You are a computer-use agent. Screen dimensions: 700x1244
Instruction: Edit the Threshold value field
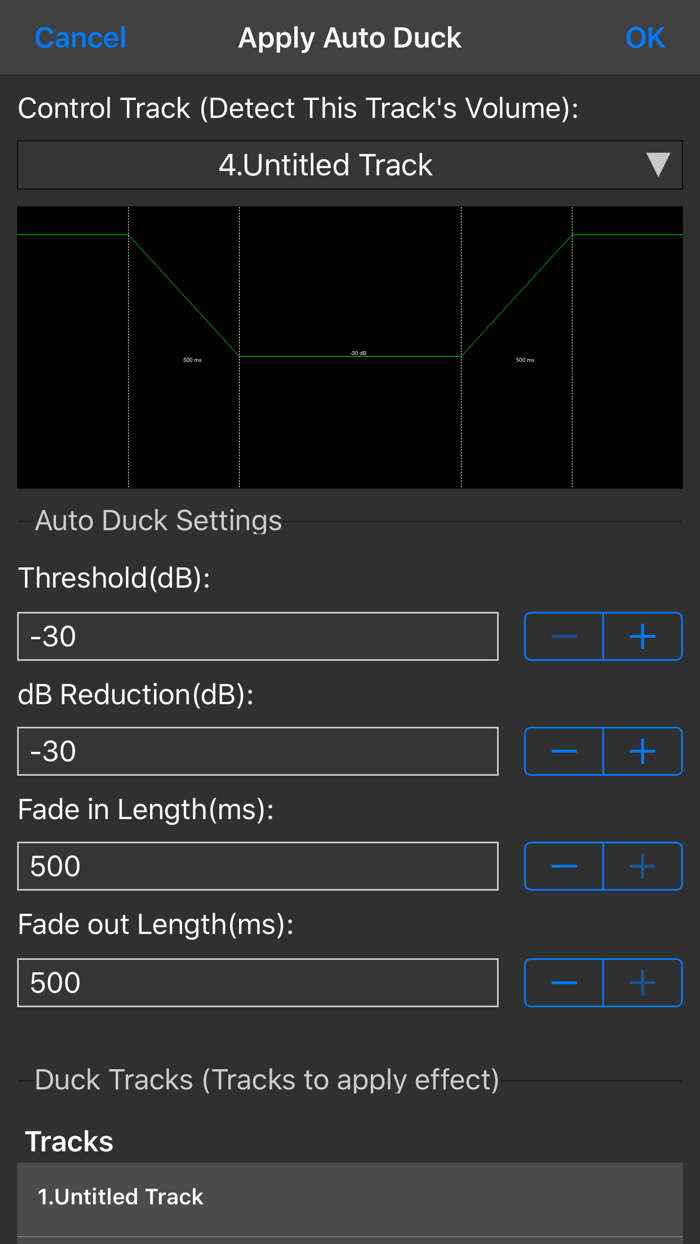click(258, 637)
